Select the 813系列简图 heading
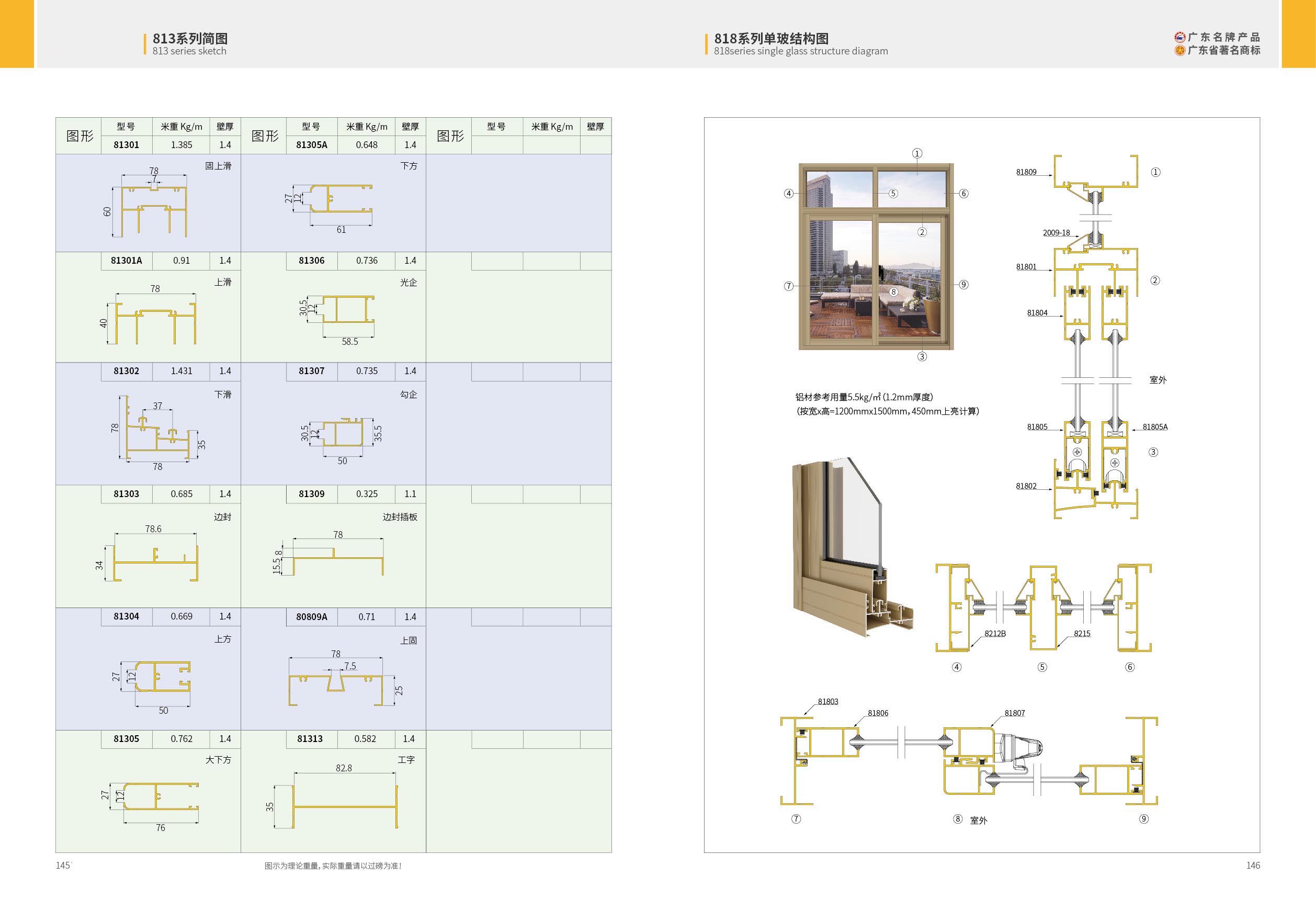 click(x=190, y=39)
